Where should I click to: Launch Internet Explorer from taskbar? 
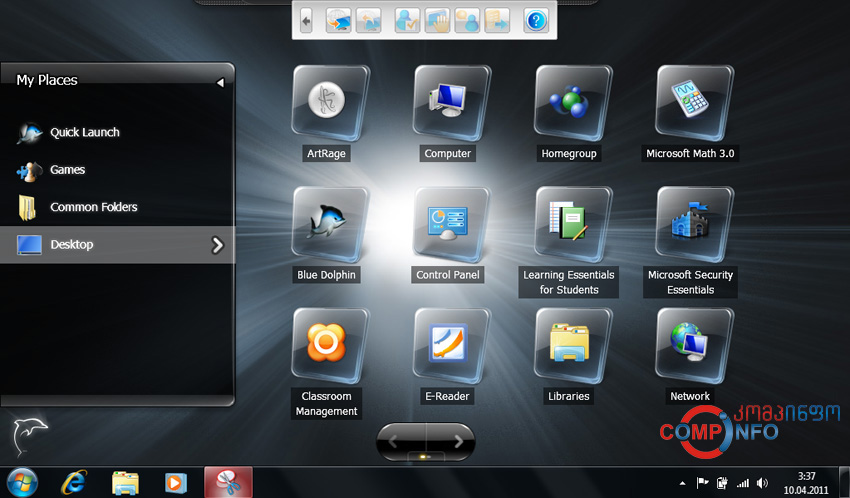74,482
